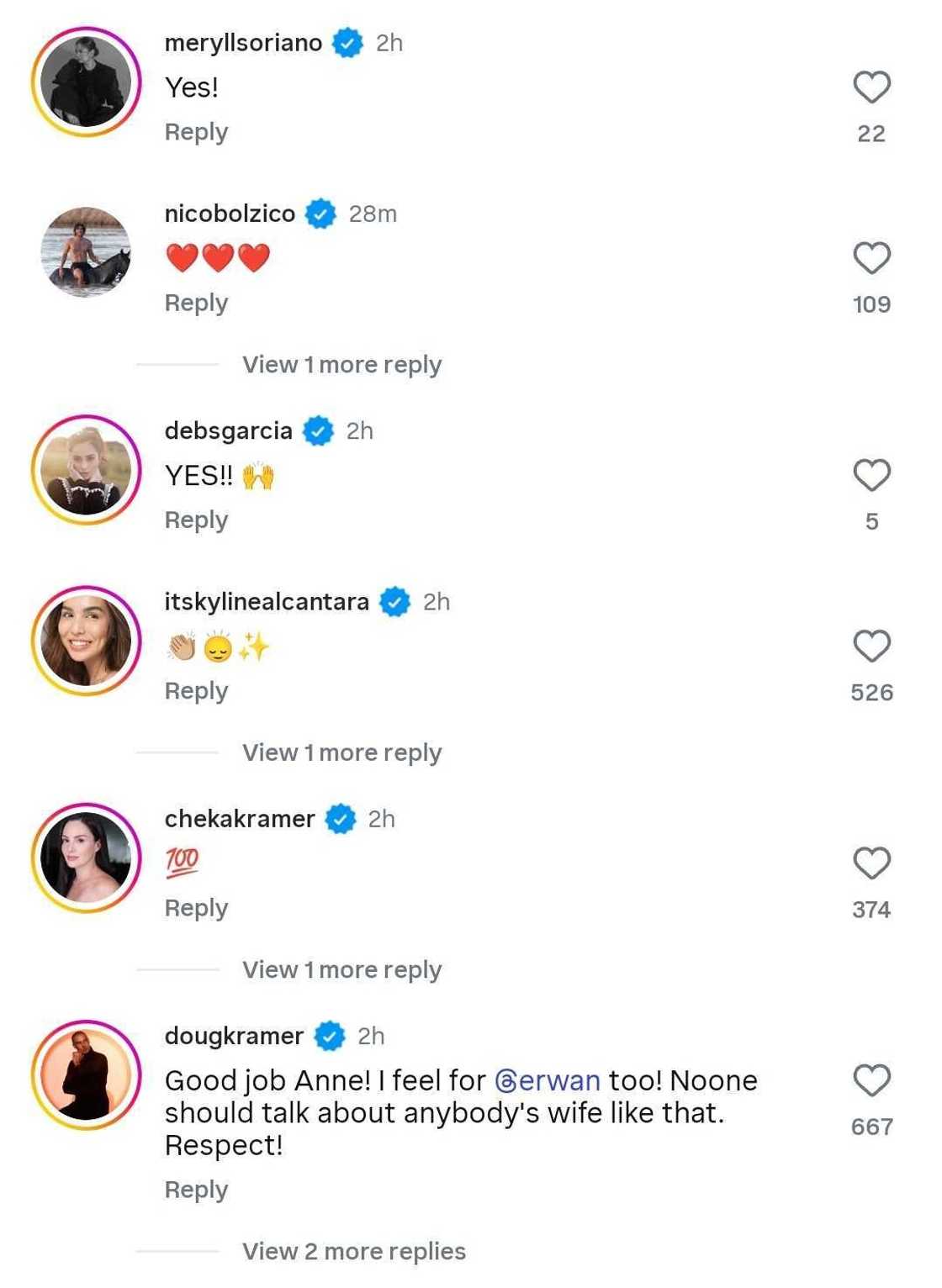View 1 more reply under chekakramer's comment
The height and width of the screenshot is (1288, 942).
point(341,969)
